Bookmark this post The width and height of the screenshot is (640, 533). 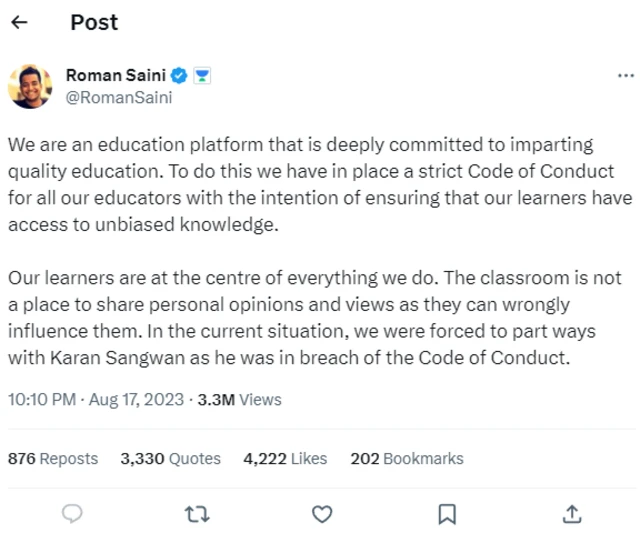448,513
